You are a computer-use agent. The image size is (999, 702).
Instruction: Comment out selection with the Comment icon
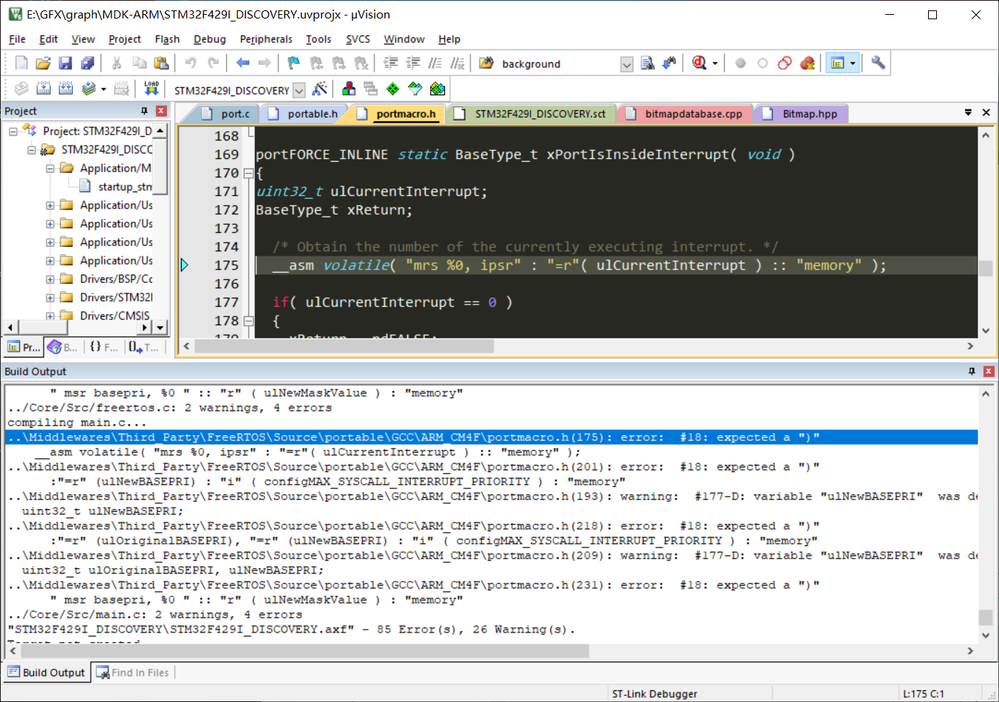click(x=435, y=63)
